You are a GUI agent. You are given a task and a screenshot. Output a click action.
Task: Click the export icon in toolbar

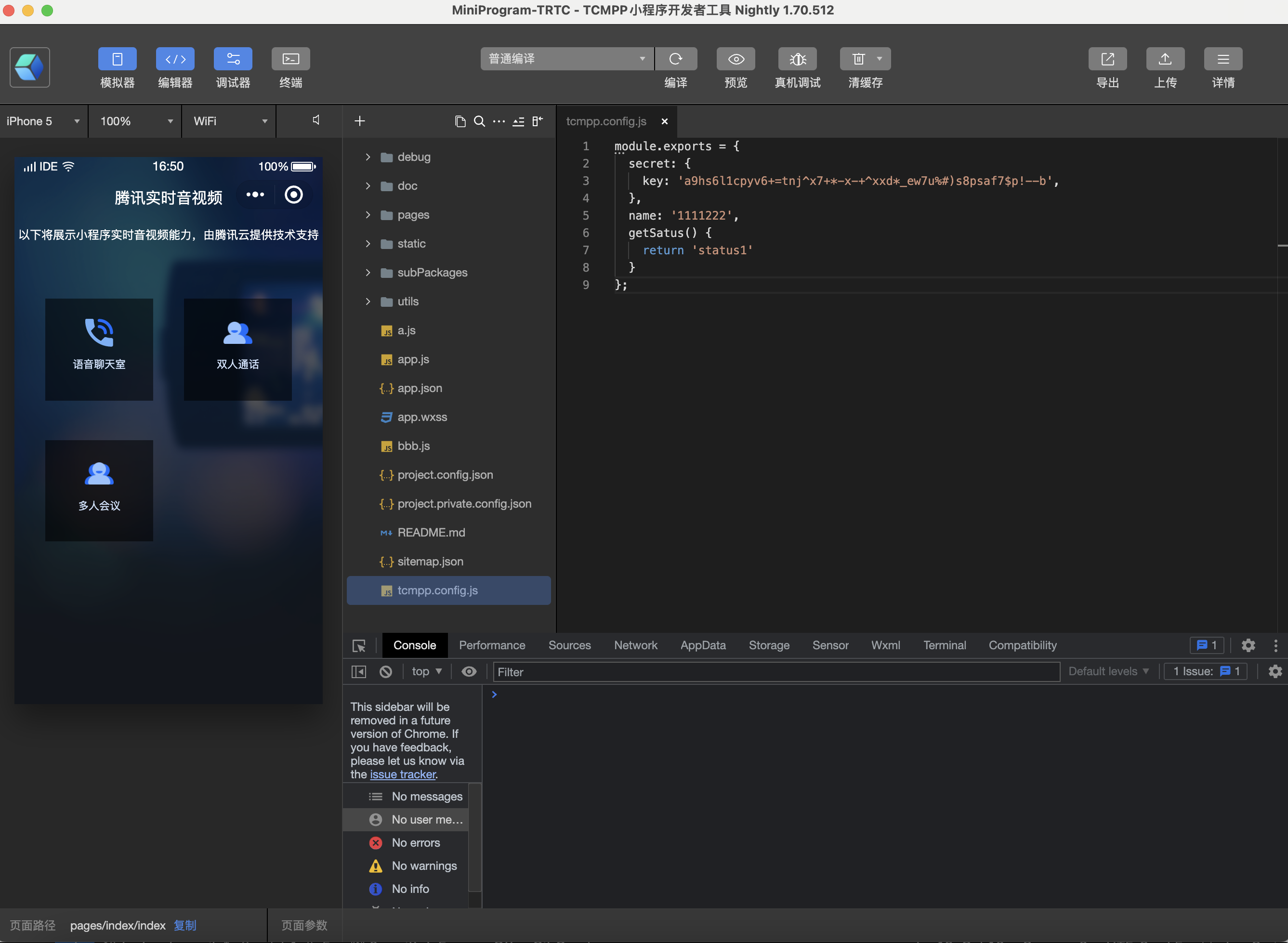click(1107, 59)
